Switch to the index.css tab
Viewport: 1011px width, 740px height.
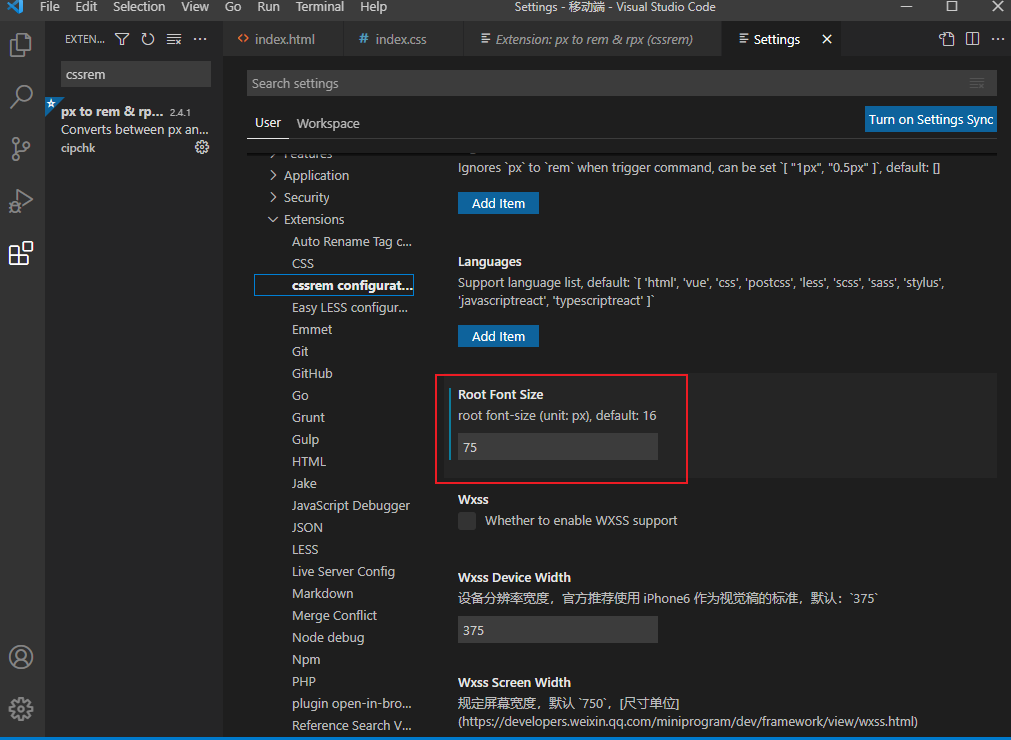tap(403, 39)
